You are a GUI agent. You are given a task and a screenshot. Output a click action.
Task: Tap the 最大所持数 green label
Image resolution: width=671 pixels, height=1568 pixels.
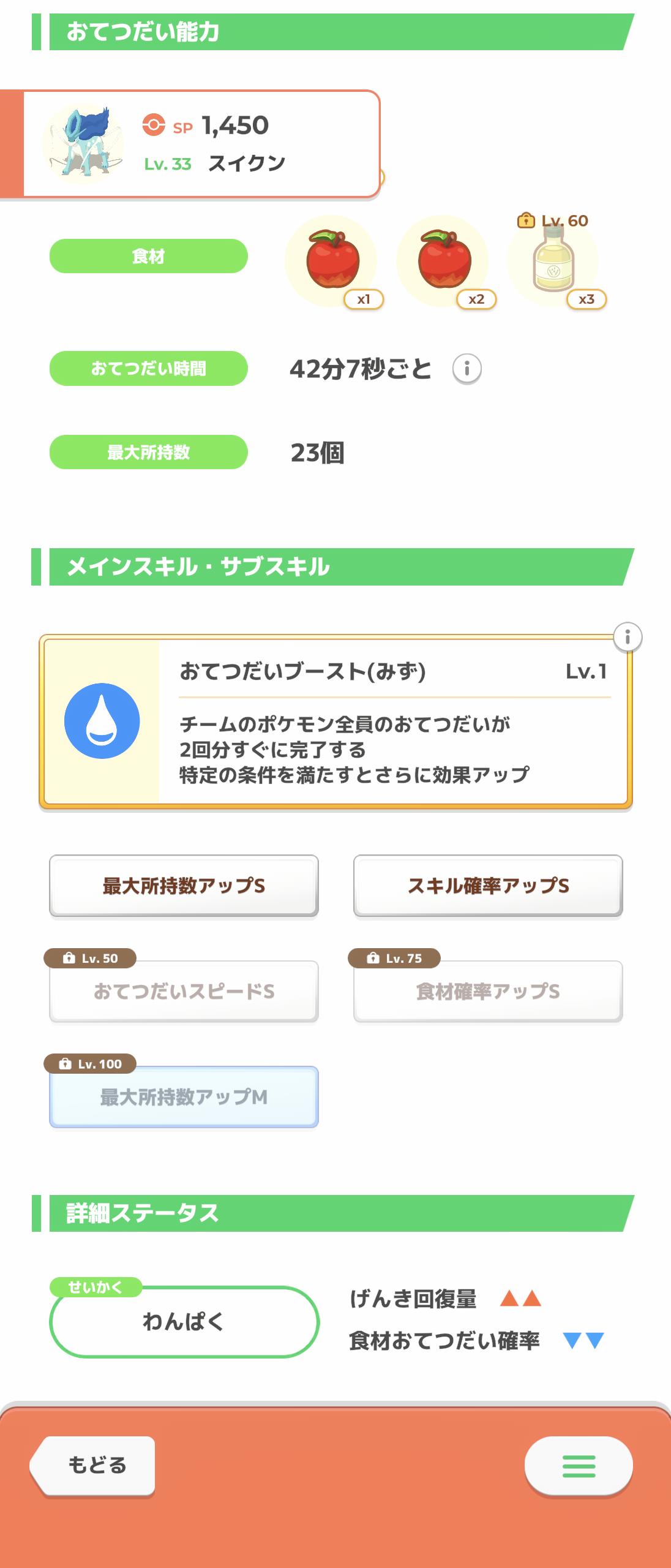(x=148, y=452)
